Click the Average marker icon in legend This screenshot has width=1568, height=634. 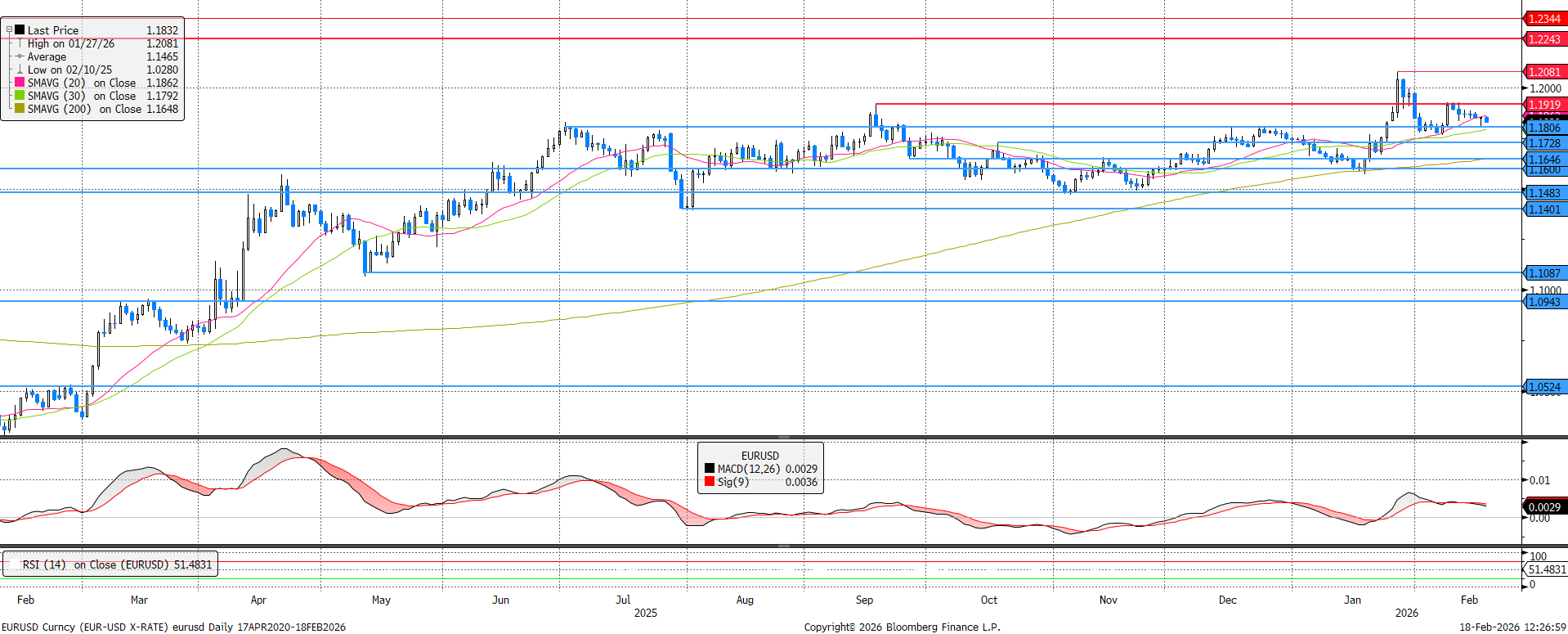[20, 56]
